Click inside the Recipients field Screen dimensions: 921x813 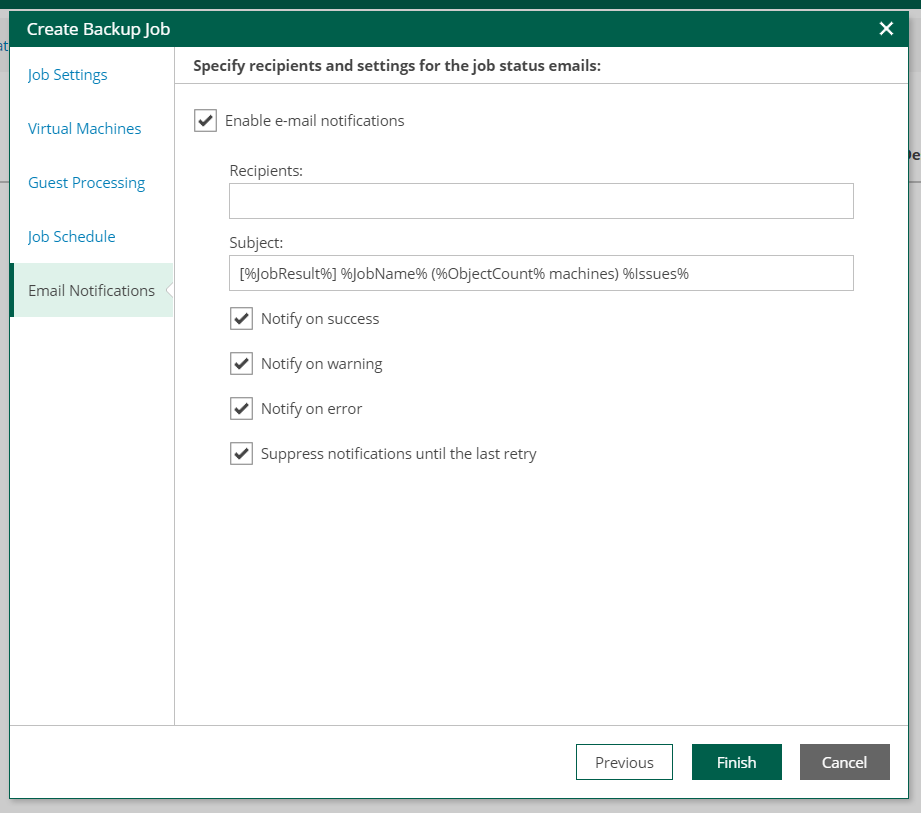coord(541,201)
